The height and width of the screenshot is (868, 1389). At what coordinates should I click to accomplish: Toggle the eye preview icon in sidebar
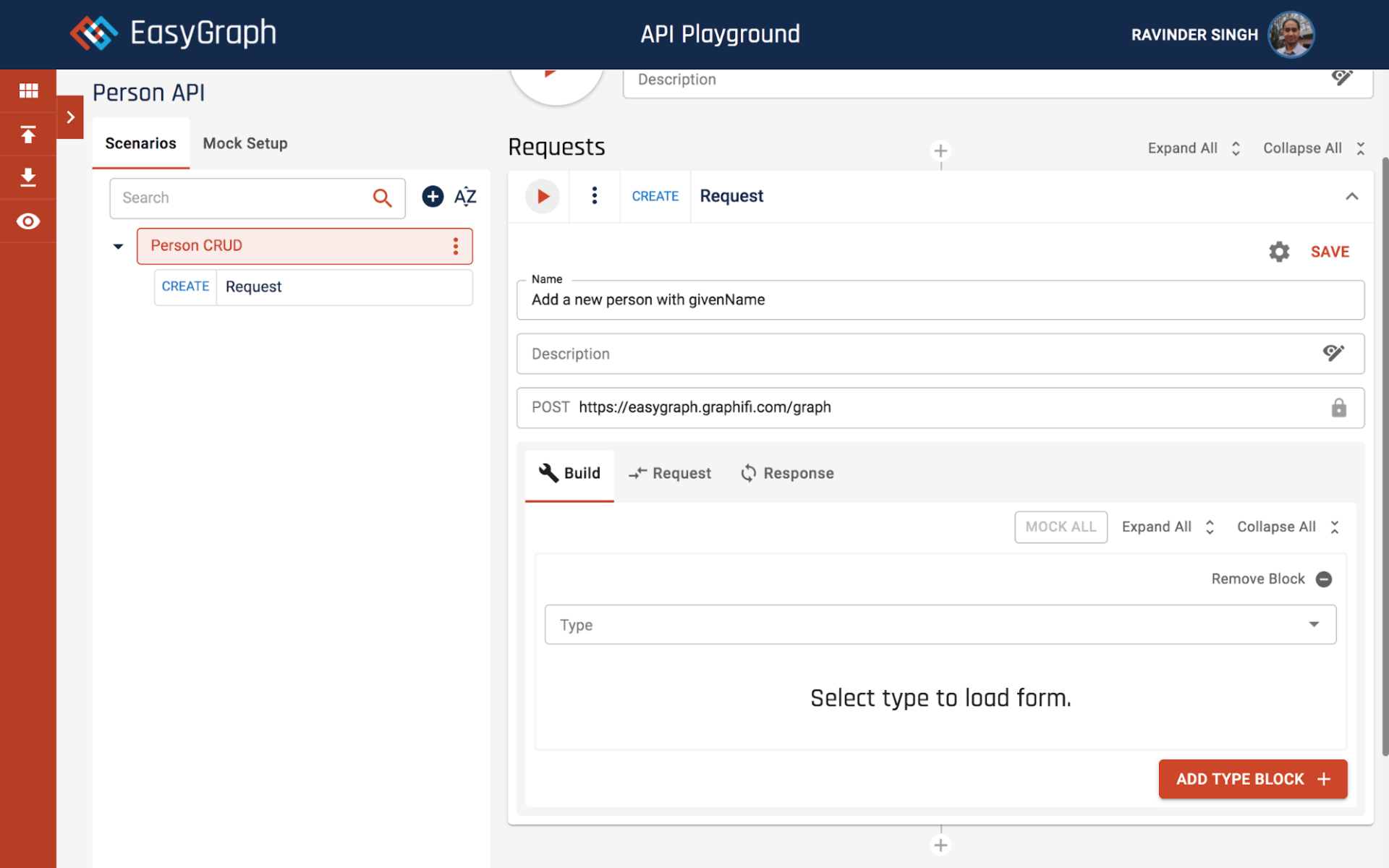28,221
